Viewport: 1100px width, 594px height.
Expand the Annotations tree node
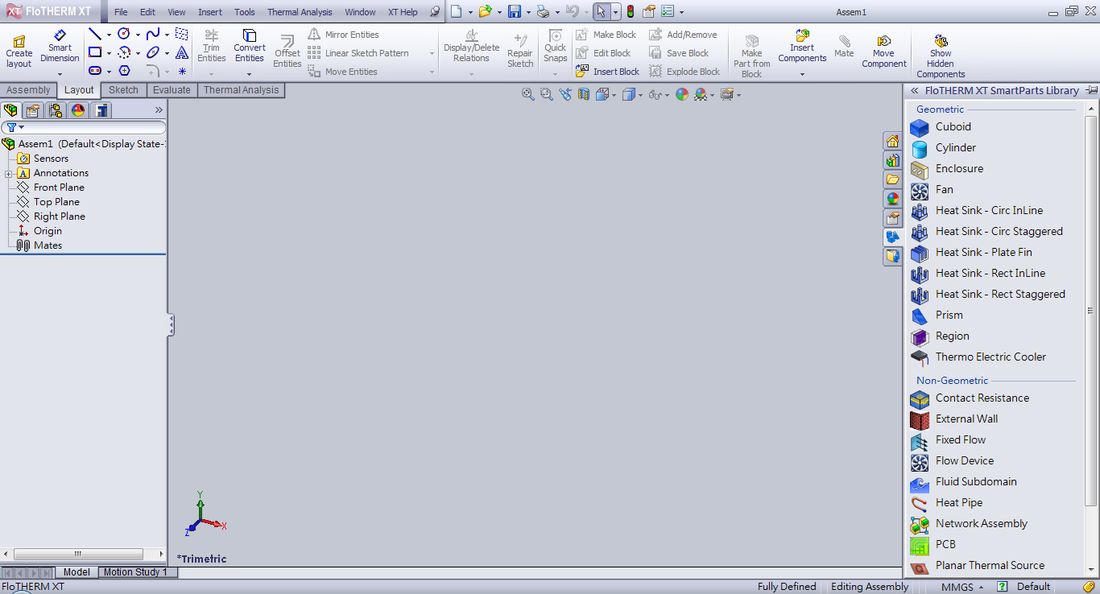point(8,173)
